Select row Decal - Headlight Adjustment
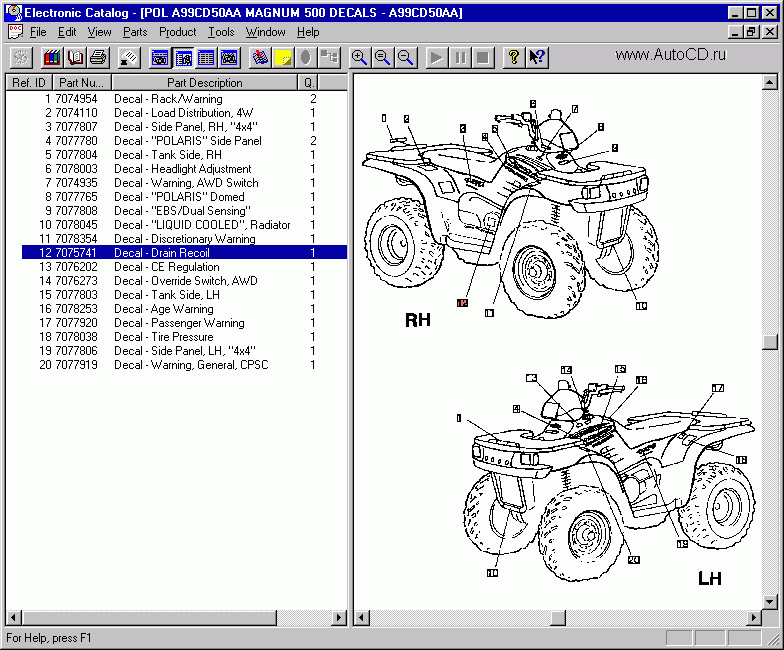 point(184,169)
